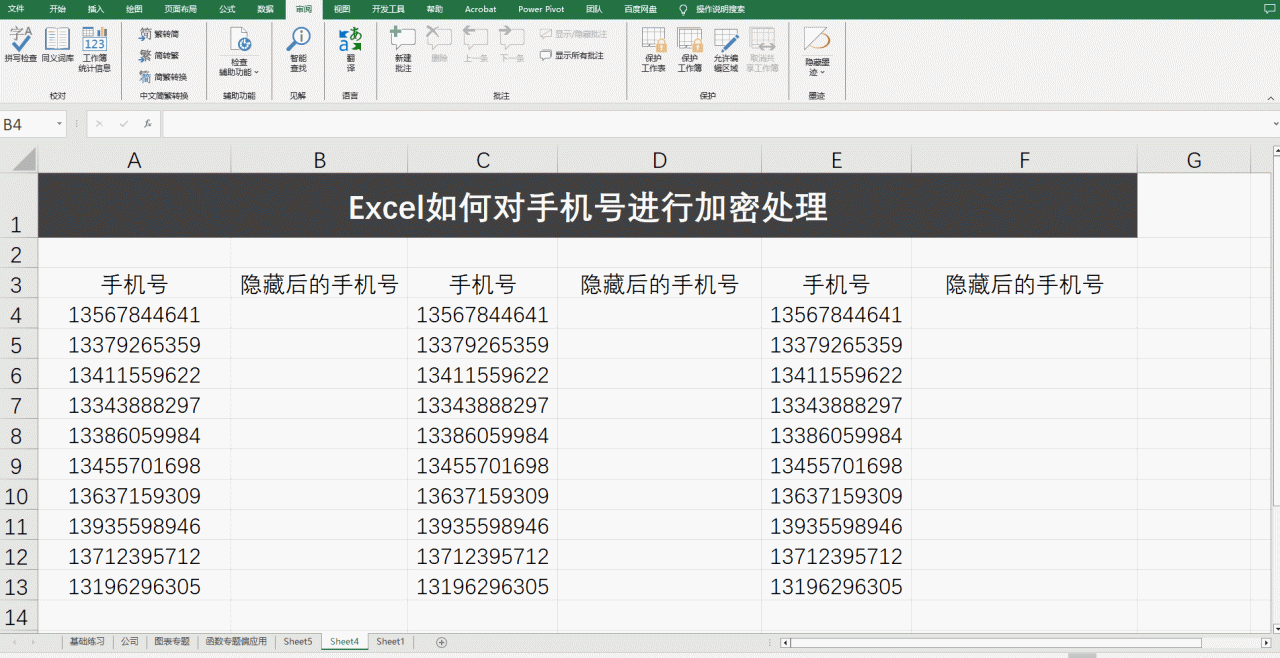The width and height of the screenshot is (1280, 658).
Task: Click cell A4 with 13567844641
Action: coord(134,315)
